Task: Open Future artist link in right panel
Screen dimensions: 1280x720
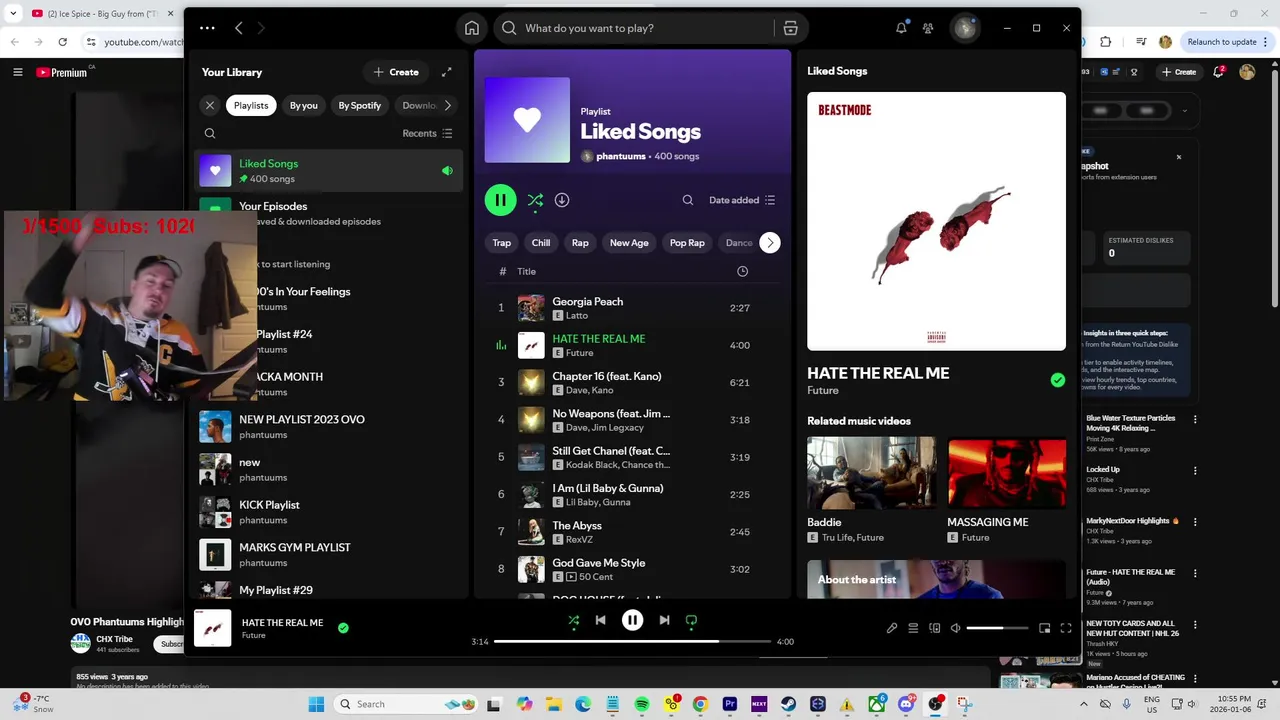Action: click(823, 390)
